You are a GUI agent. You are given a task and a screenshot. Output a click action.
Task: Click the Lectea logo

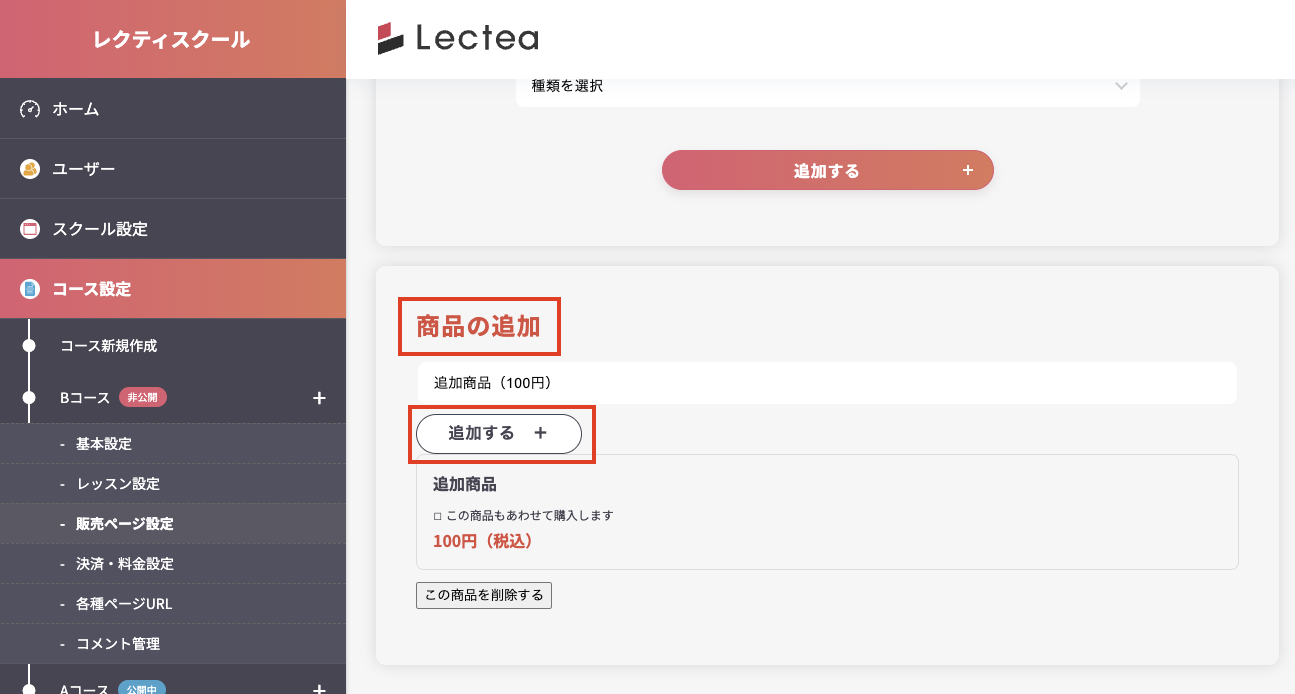(x=458, y=39)
